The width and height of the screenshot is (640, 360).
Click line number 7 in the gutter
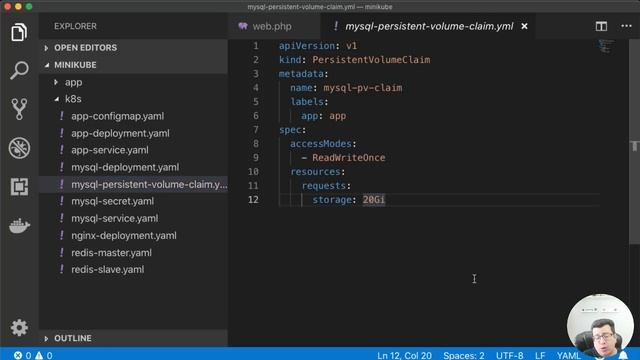coord(256,130)
